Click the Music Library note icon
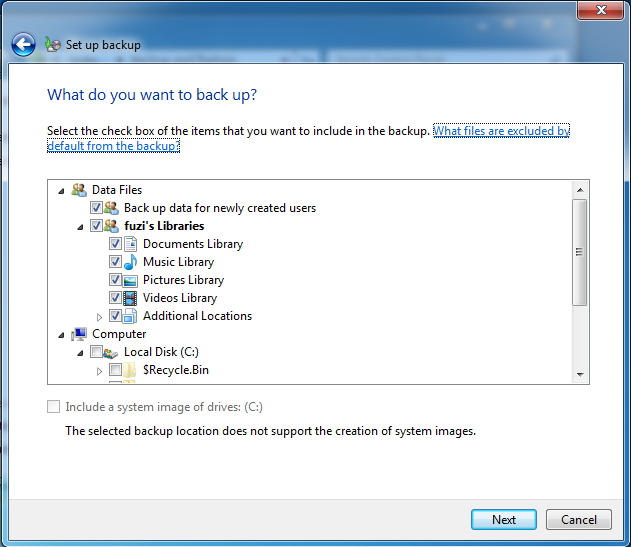The height and width of the screenshot is (547, 631). [x=130, y=262]
